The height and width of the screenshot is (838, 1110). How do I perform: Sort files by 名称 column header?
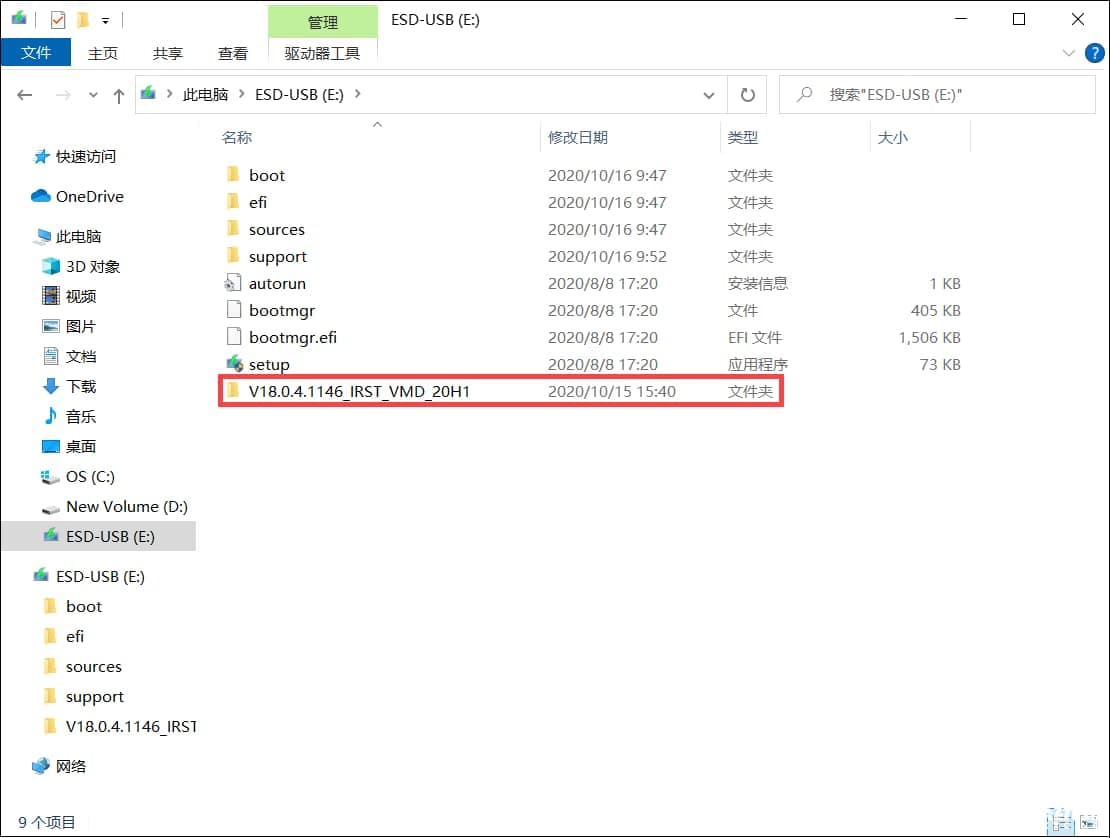click(237, 137)
